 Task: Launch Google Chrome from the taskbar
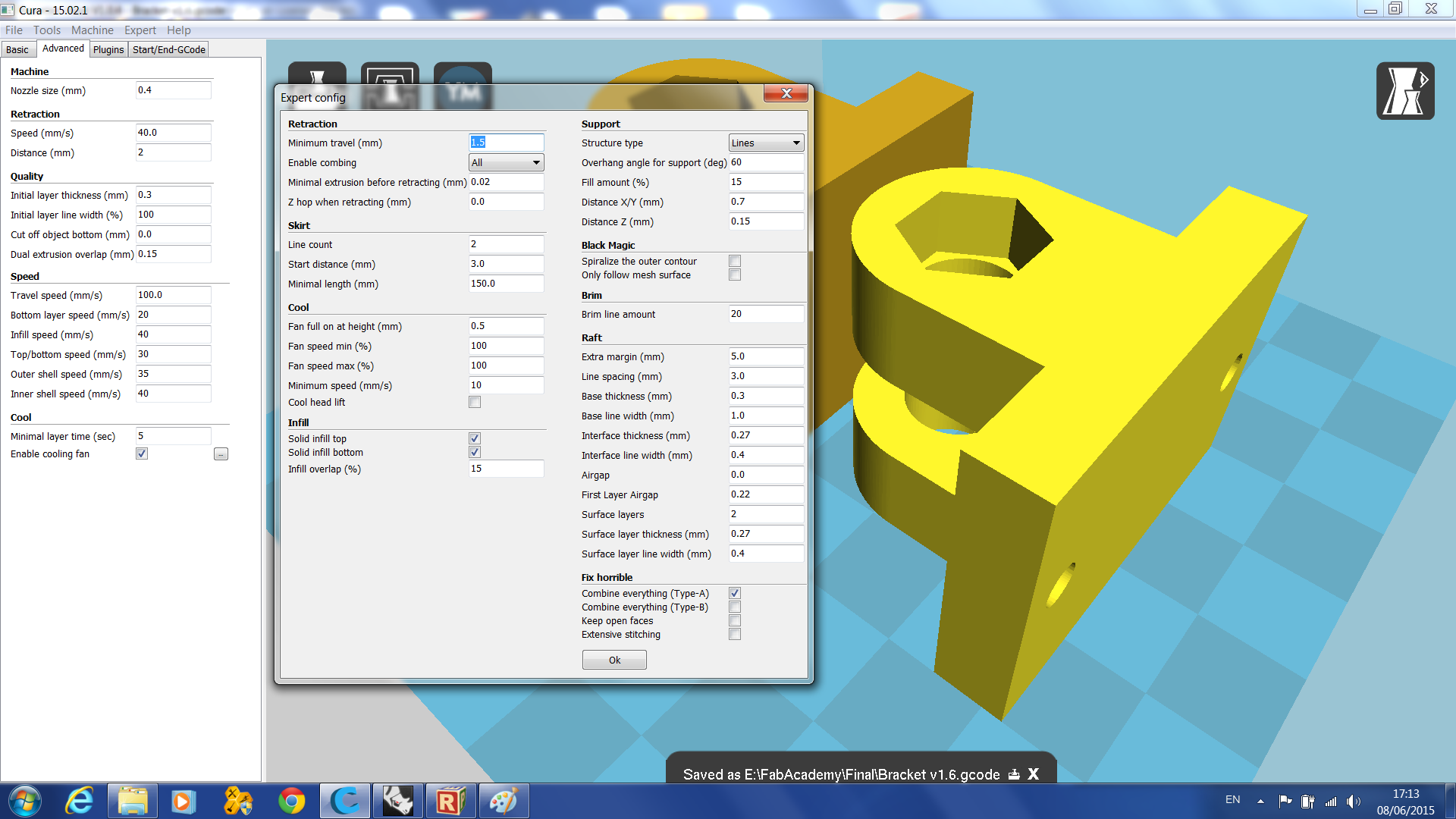[x=291, y=801]
